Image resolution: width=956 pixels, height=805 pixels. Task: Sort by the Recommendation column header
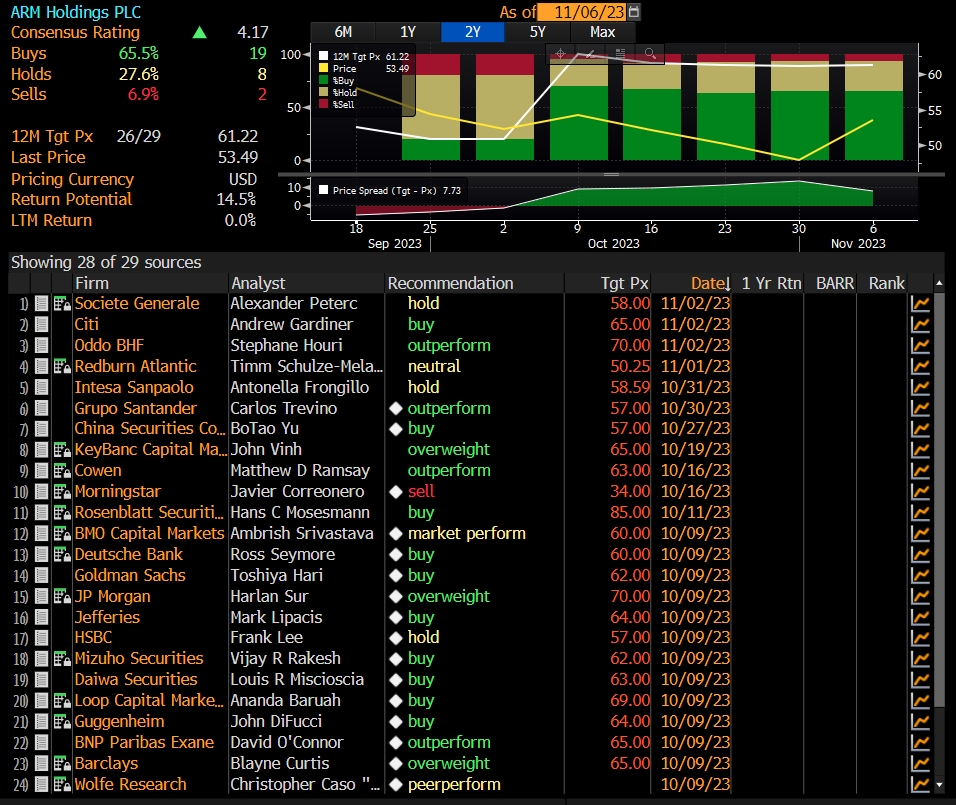click(x=450, y=283)
